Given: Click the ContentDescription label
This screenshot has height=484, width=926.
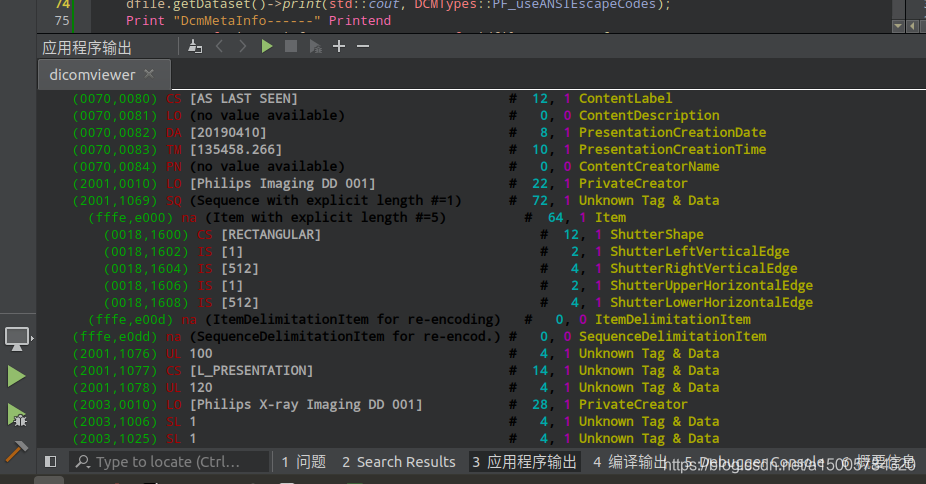Looking at the screenshot, I should (649, 116).
